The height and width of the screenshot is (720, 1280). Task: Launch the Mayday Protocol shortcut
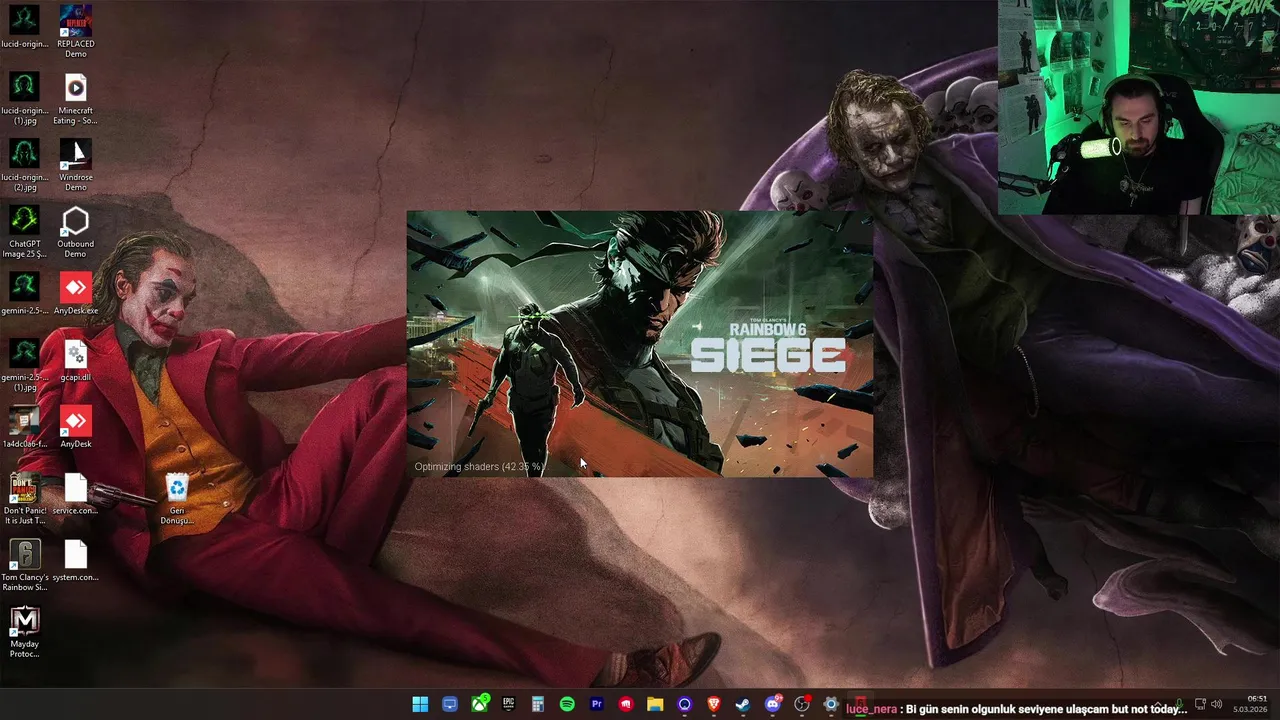click(x=24, y=633)
